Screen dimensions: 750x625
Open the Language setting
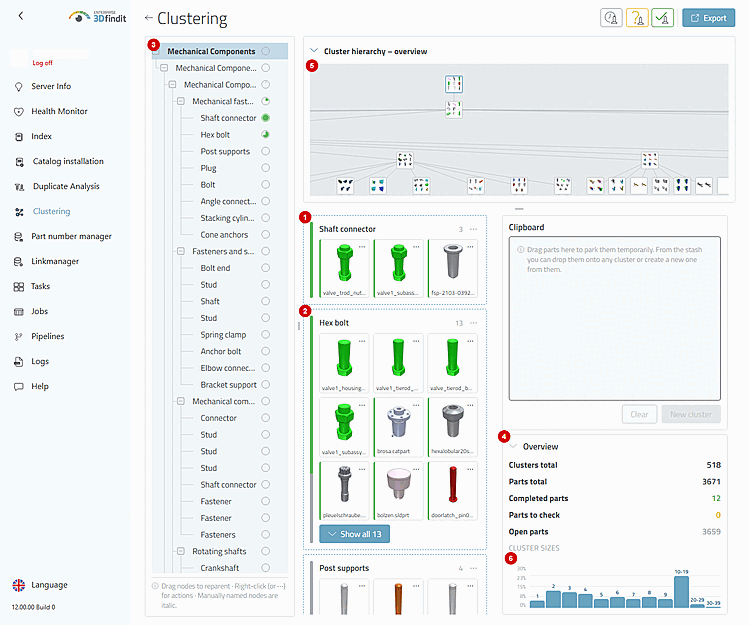point(49,585)
